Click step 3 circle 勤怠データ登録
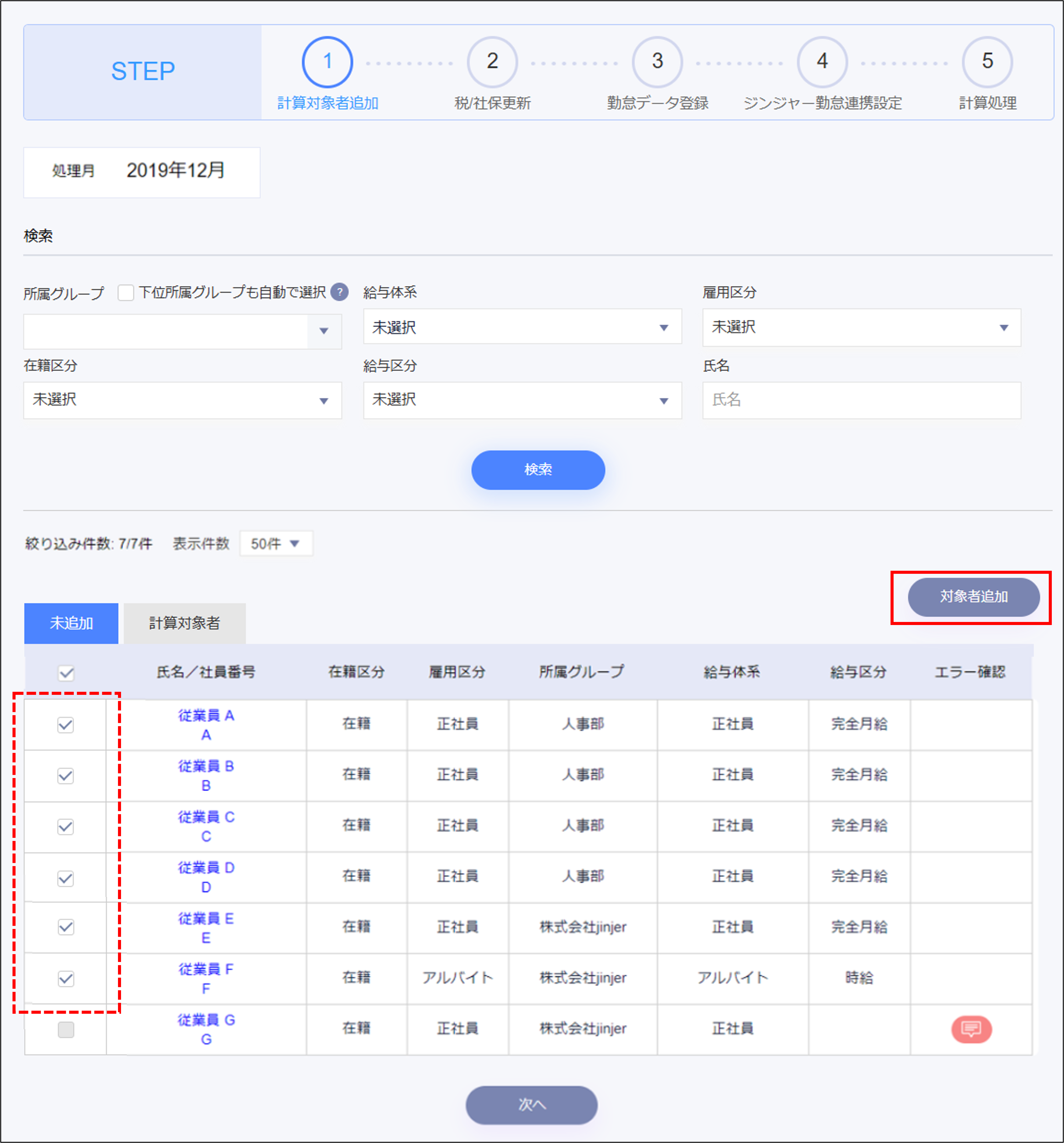Screen dimensions: 1064x1143 tap(657, 62)
